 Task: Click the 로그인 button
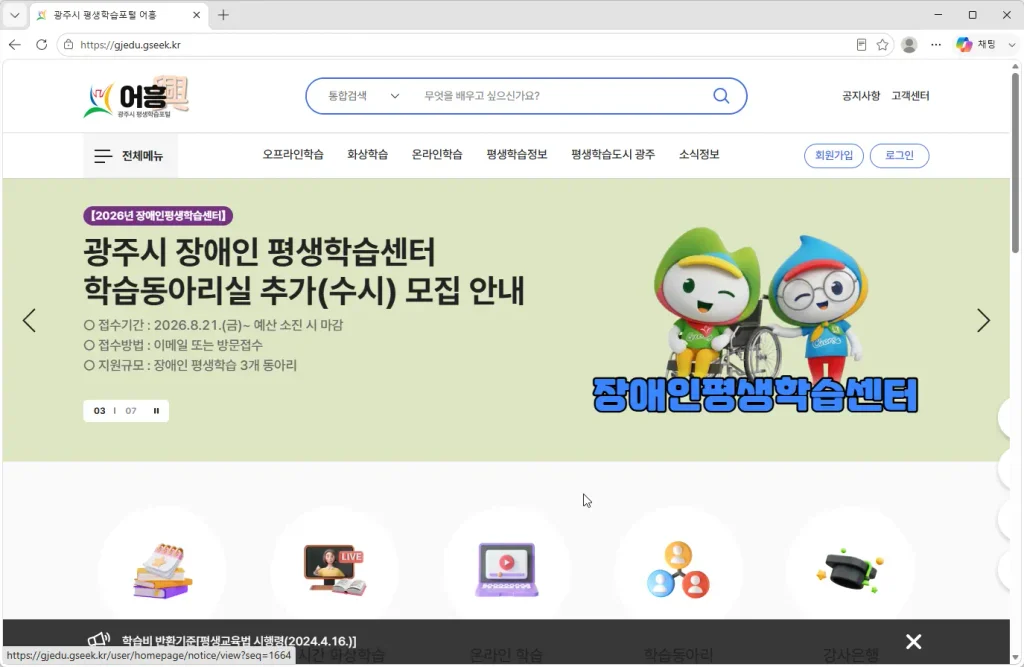click(x=899, y=155)
